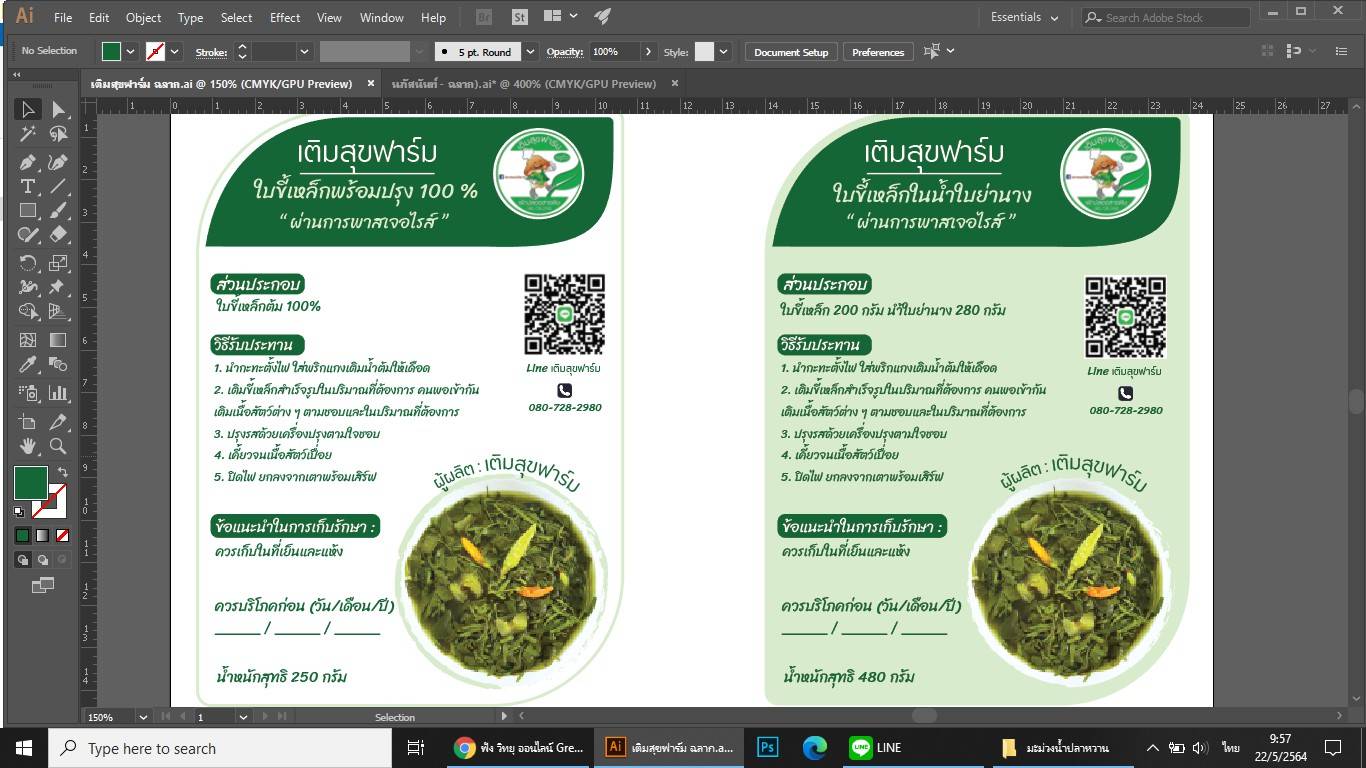Select the Selection tool arrow
Image resolution: width=1366 pixels, height=768 pixels.
(28, 110)
